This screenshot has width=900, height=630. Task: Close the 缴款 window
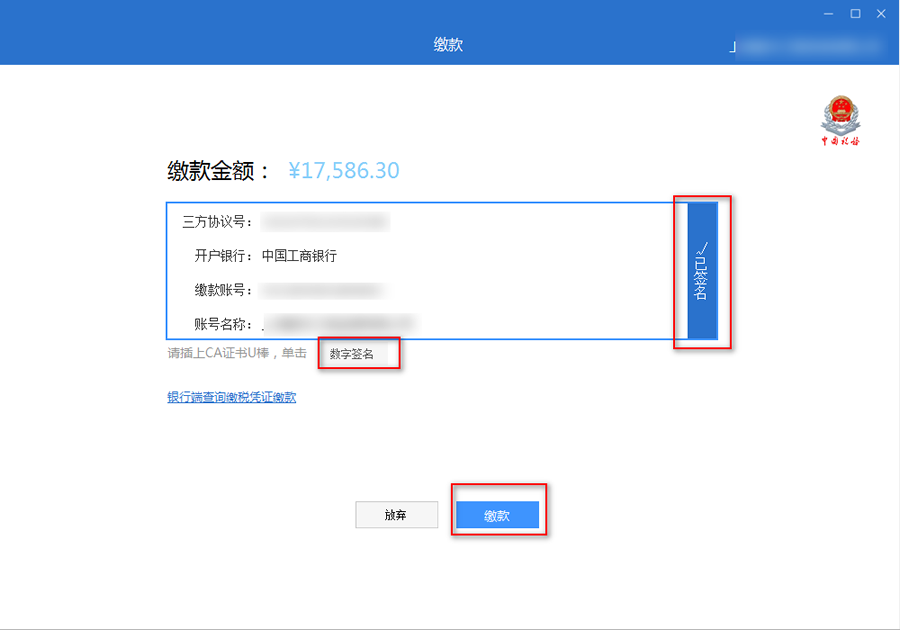(x=881, y=13)
